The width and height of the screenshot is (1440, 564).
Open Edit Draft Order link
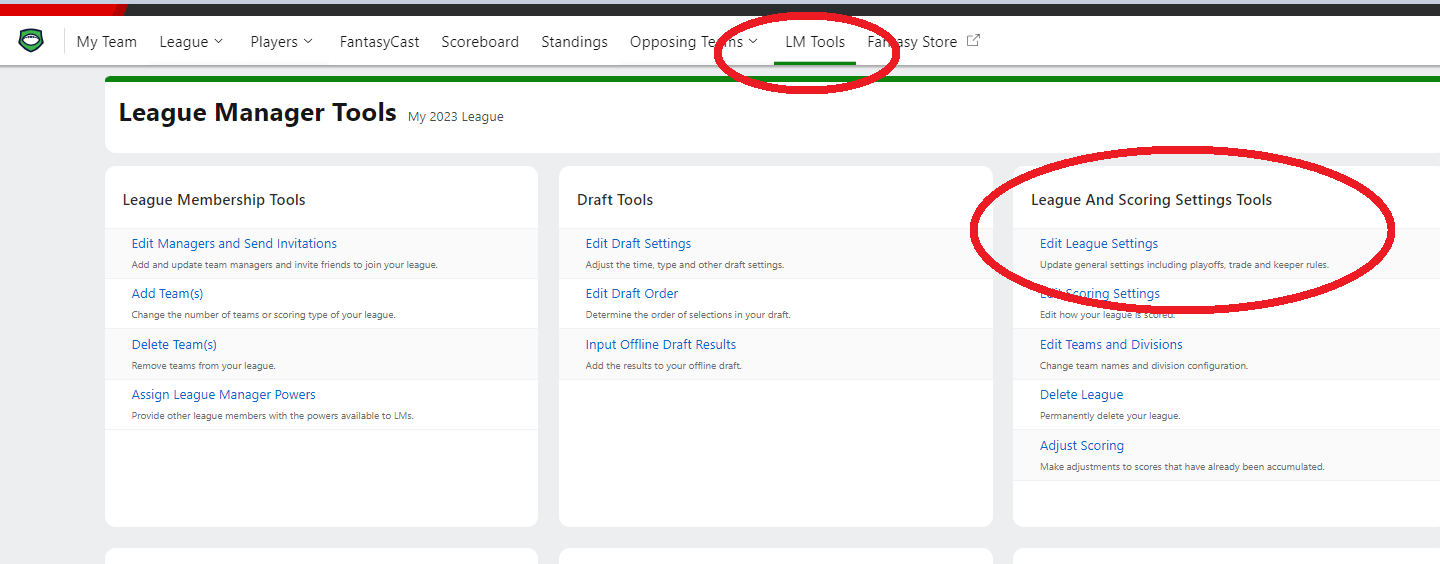coord(632,293)
